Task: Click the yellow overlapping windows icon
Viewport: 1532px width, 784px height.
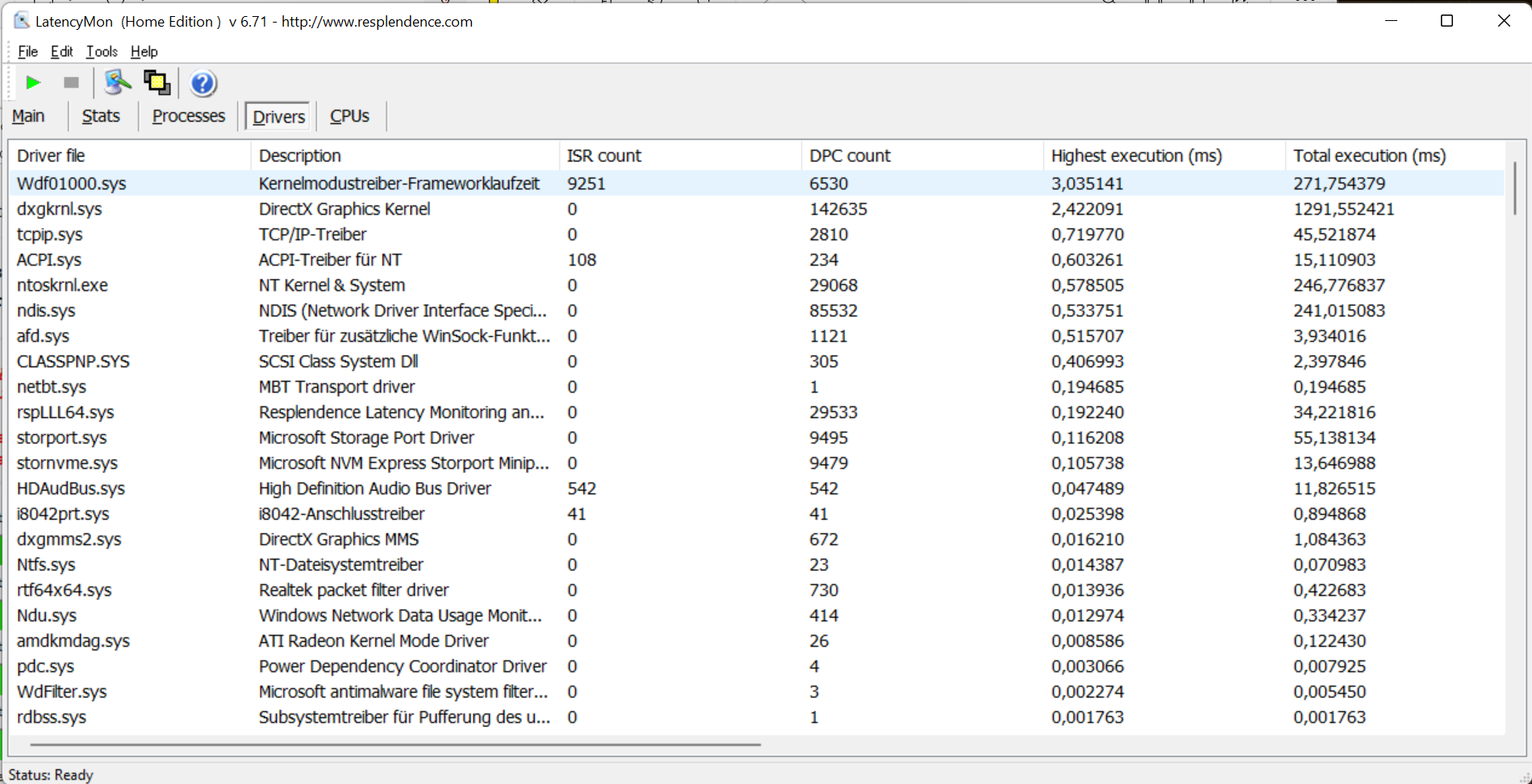Action: point(157,82)
